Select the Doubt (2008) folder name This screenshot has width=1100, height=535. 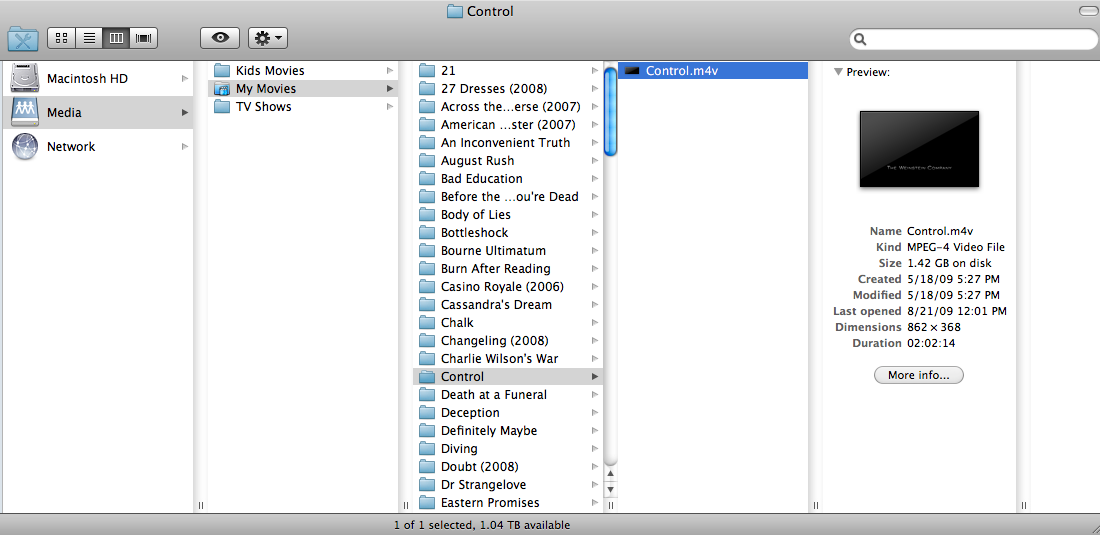click(480, 466)
